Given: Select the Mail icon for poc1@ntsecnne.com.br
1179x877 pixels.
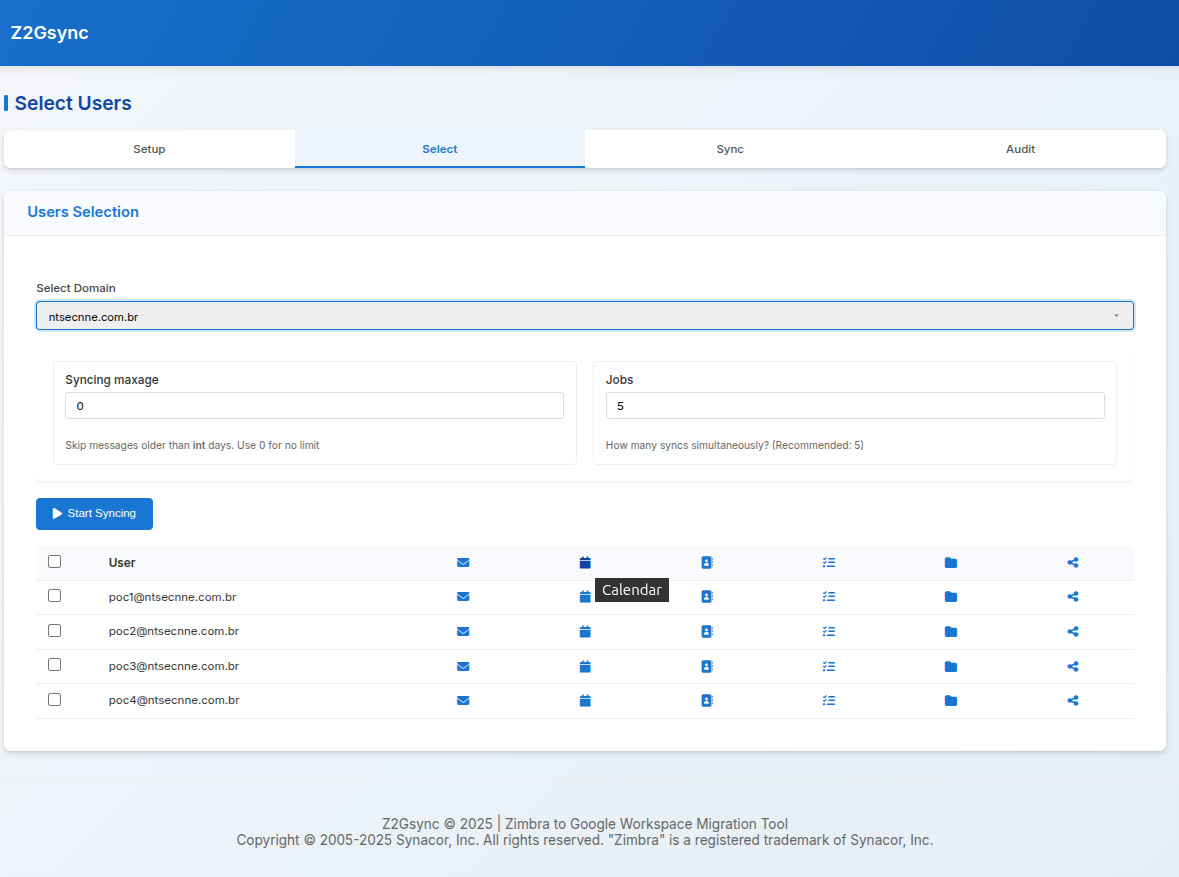Looking at the screenshot, I should pos(463,596).
